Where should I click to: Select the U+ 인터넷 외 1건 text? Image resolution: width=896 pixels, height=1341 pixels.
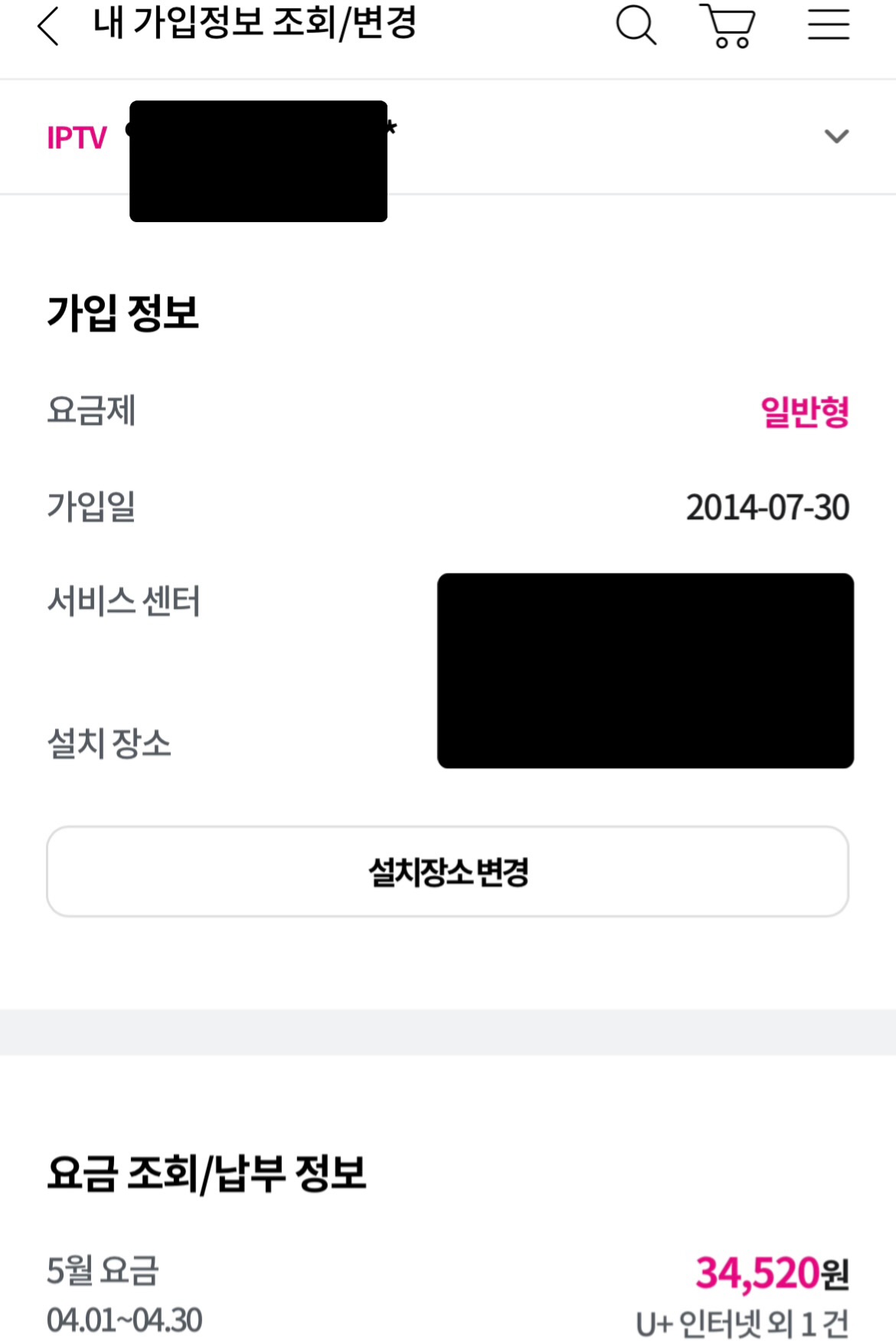(x=742, y=1323)
